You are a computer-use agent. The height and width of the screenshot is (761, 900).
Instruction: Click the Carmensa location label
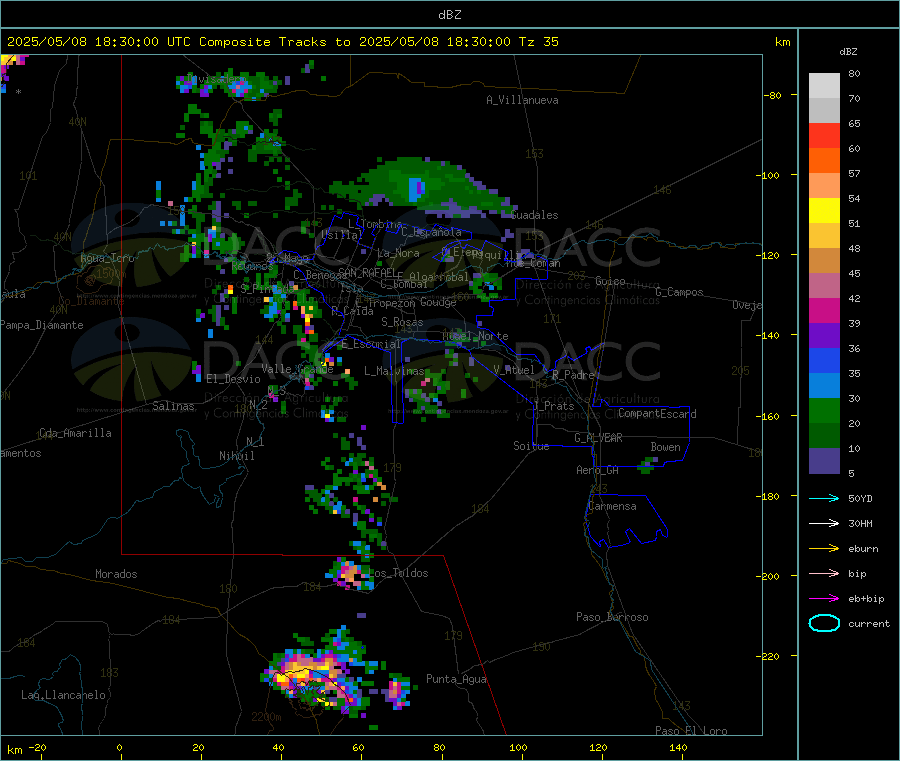[612, 506]
